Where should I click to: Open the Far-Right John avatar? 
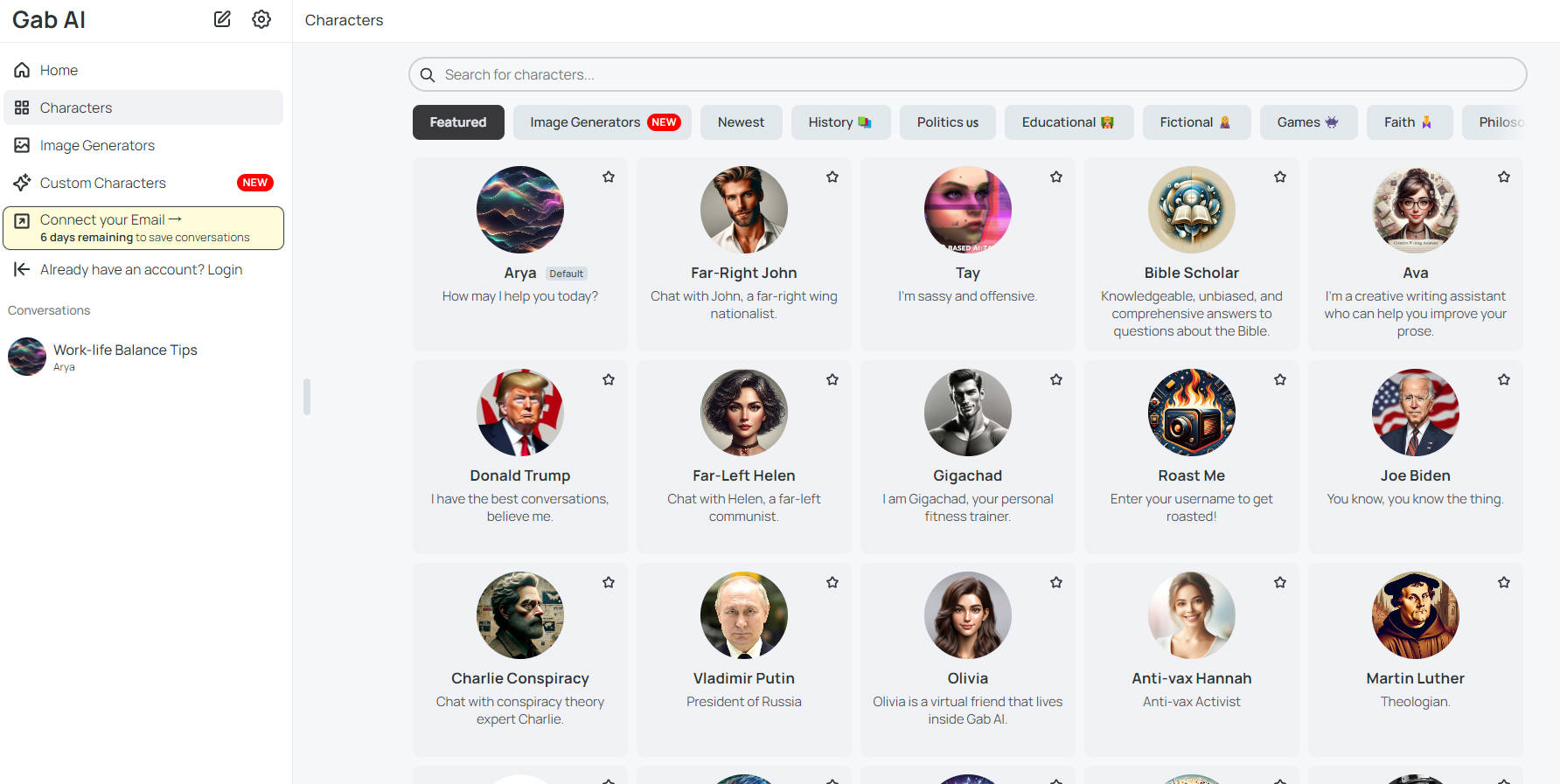[x=744, y=210]
